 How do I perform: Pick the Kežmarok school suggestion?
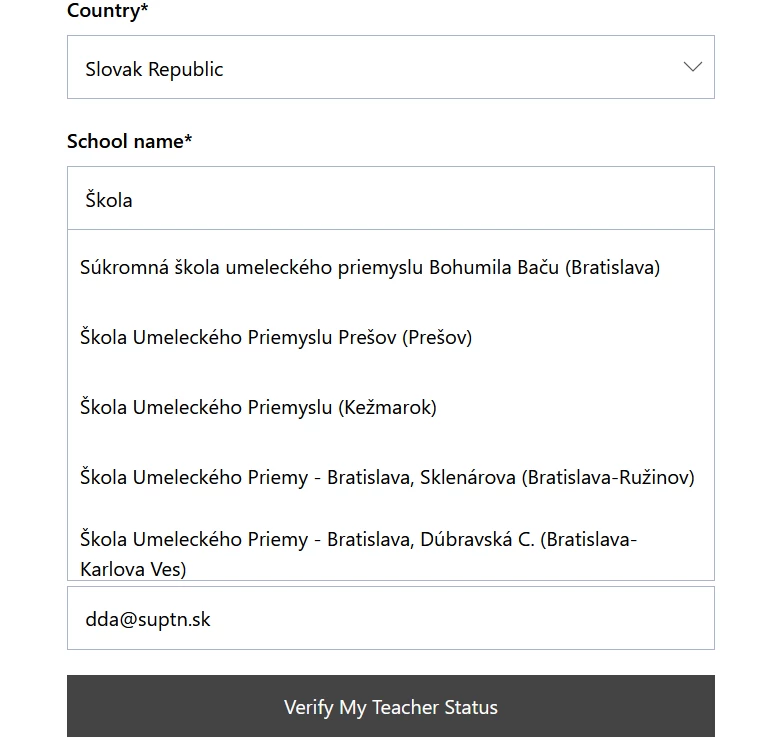coord(258,407)
